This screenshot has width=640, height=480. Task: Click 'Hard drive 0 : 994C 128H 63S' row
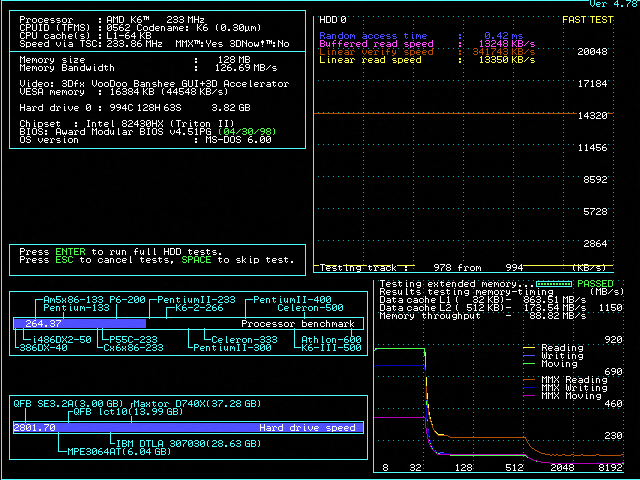coord(135,108)
